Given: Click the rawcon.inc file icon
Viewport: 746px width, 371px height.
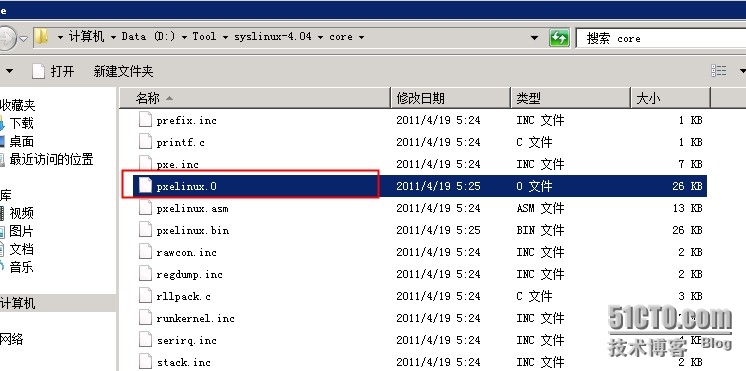Looking at the screenshot, I should (x=145, y=252).
